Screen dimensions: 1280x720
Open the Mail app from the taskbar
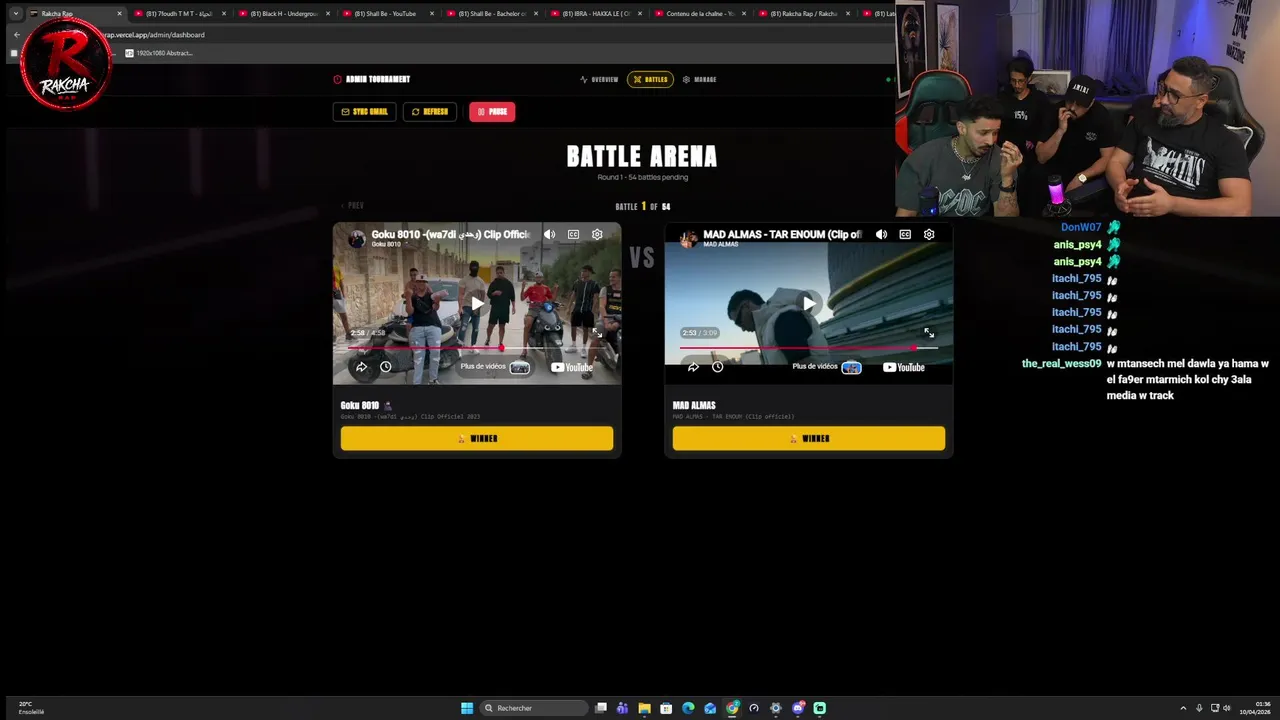tap(710, 708)
